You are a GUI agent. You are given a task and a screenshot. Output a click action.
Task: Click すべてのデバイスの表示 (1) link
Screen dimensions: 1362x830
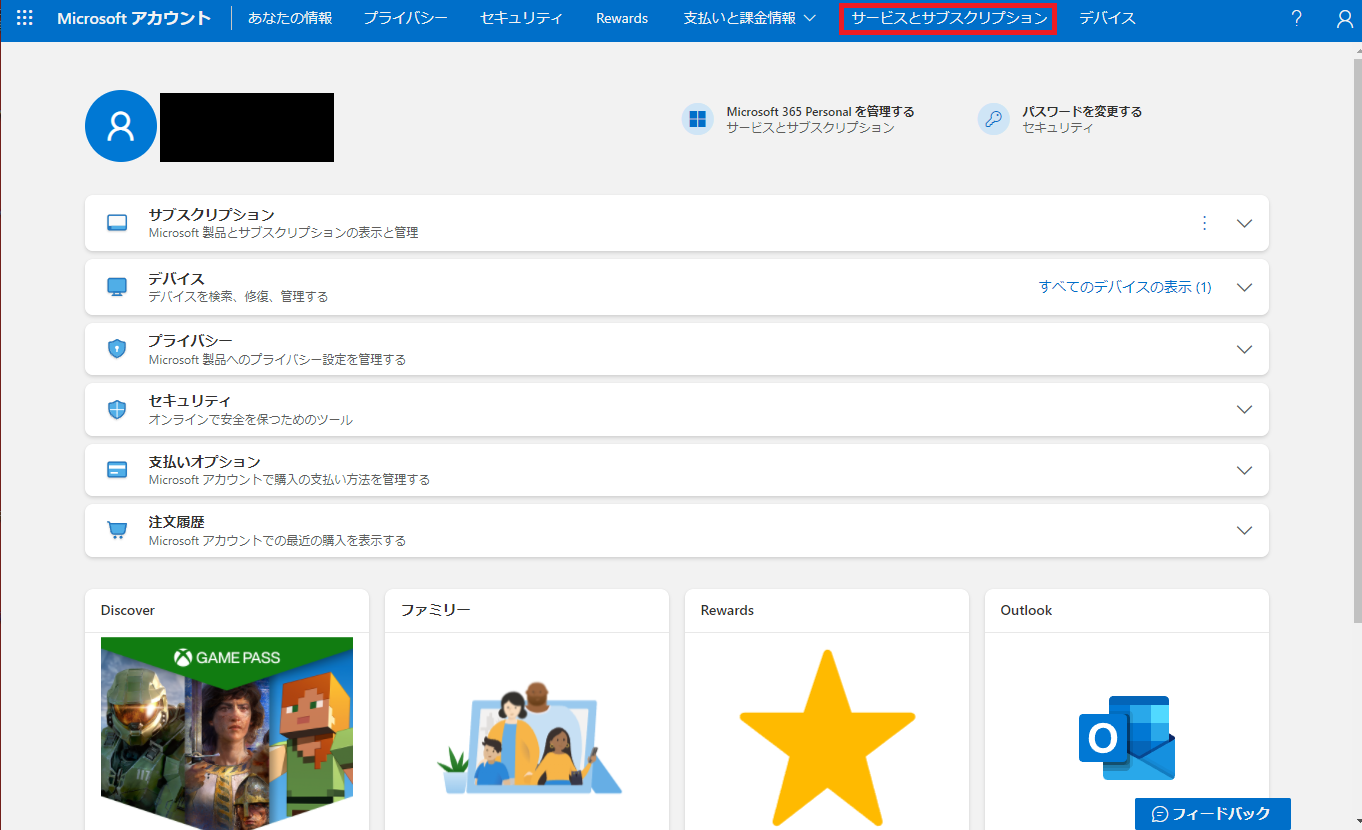(1125, 287)
